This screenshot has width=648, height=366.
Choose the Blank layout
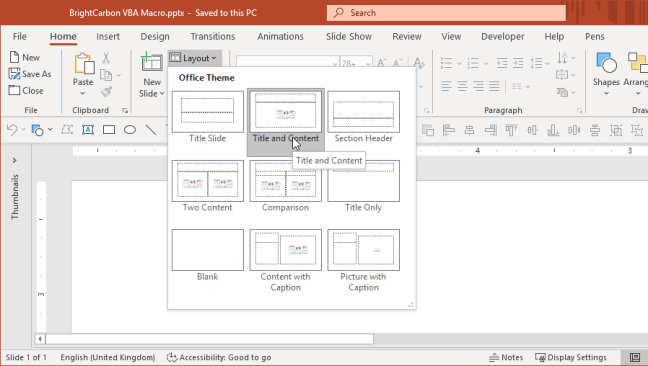click(208, 255)
